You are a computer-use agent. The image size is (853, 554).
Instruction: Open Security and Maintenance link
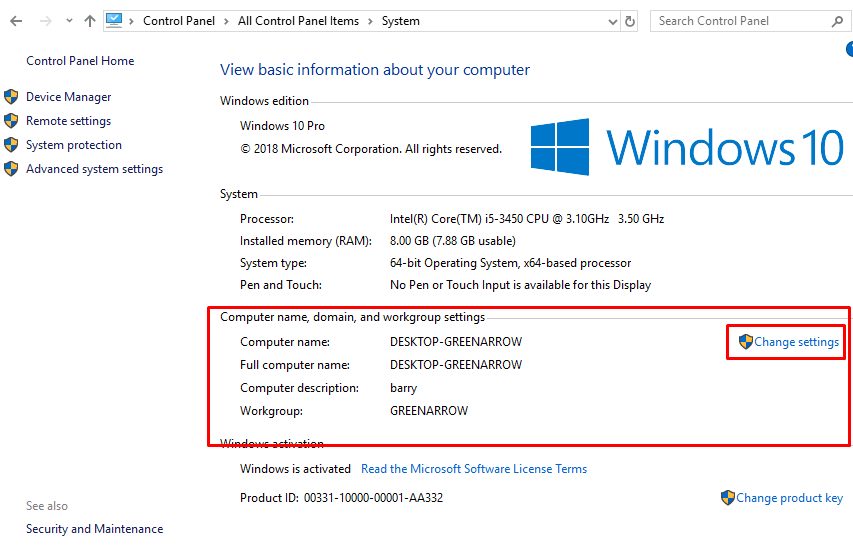pyautogui.click(x=95, y=529)
